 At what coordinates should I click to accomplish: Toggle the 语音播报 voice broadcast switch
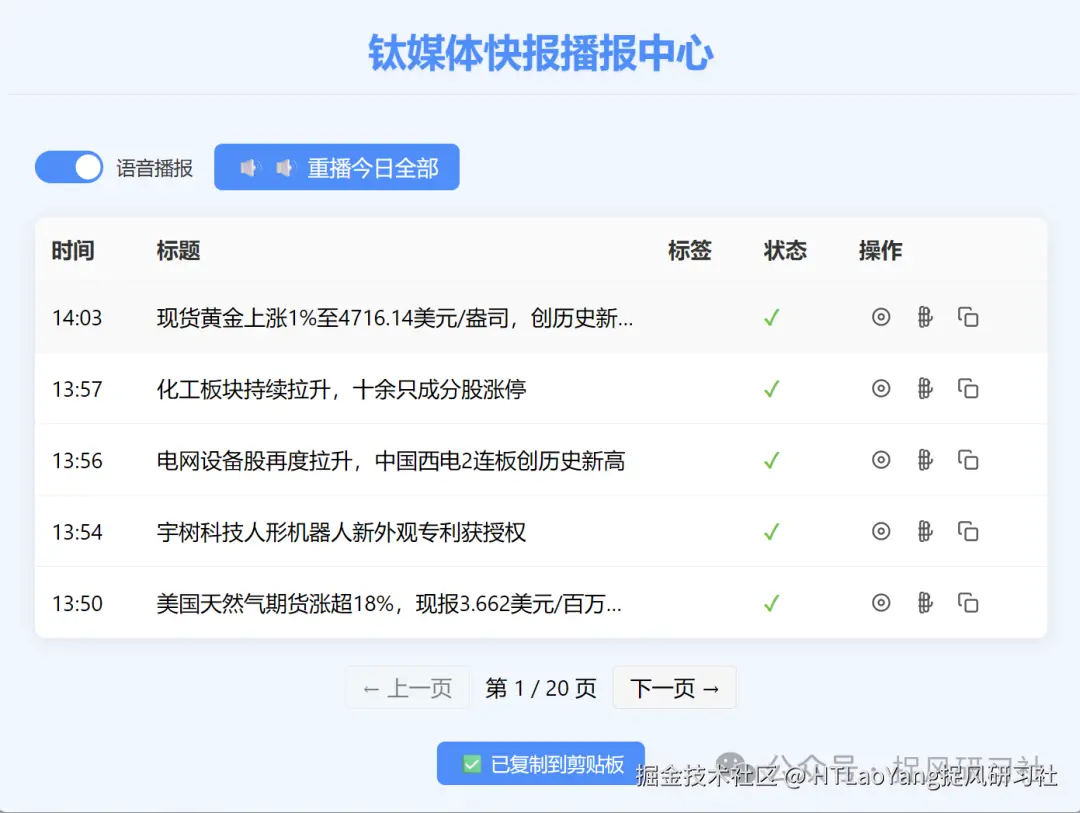(68, 167)
